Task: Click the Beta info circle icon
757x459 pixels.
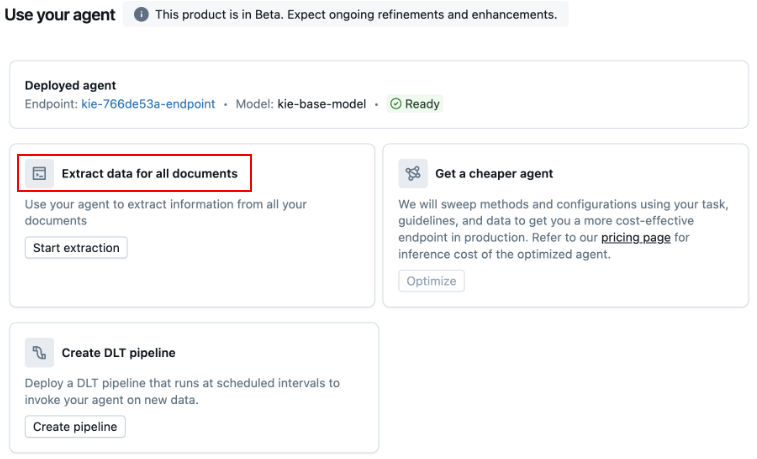Action: 141,14
